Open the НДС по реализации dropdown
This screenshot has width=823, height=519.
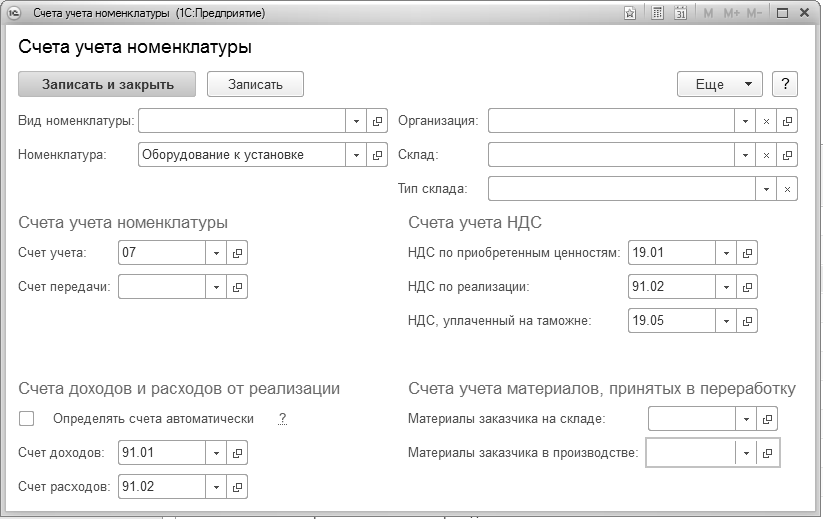tap(726, 286)
